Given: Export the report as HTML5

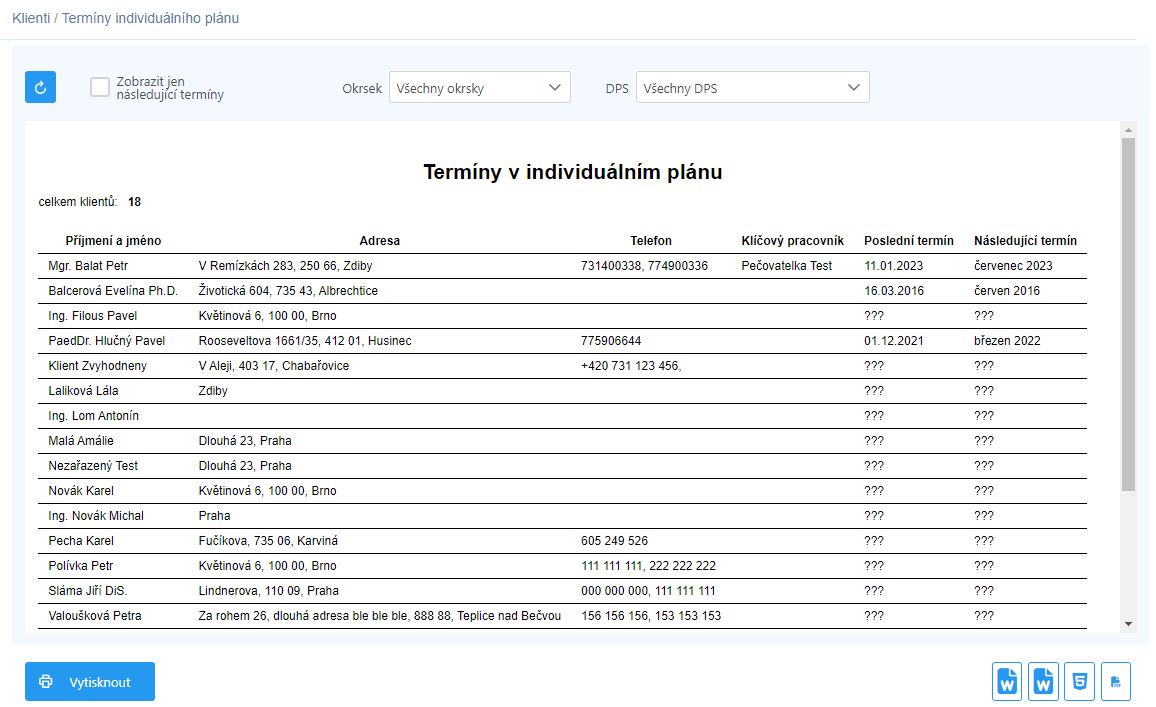Looking at the screenshot, I should click(x=1079, y=681).
